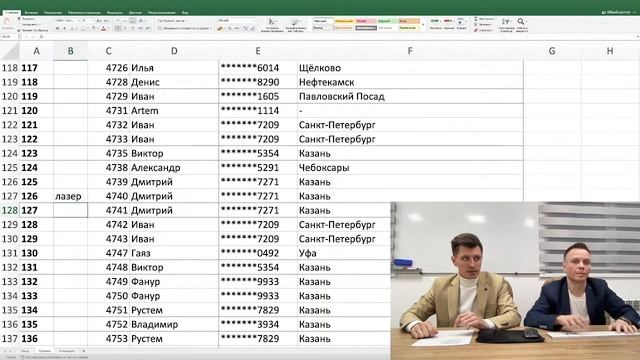Click Decrease font size icon
The image size is (640, 360).
click(x=106, y=20)
